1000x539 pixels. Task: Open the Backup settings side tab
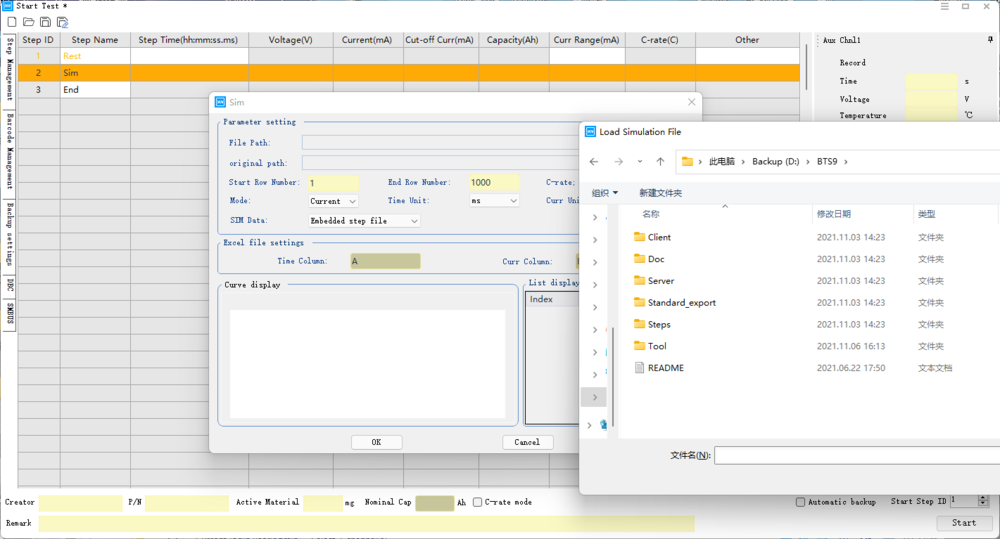click(9, 234)
